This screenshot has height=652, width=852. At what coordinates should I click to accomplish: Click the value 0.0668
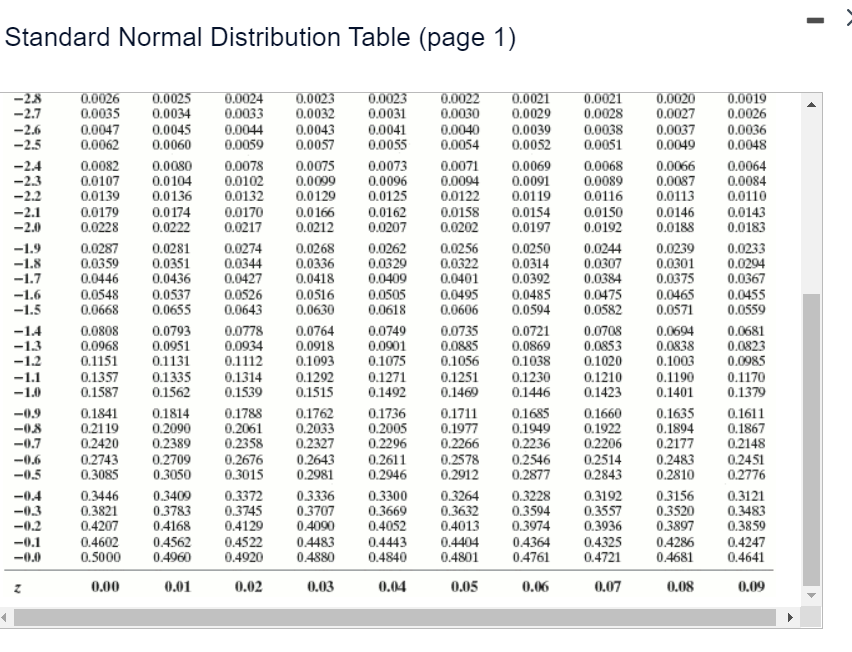coord(100,310)
